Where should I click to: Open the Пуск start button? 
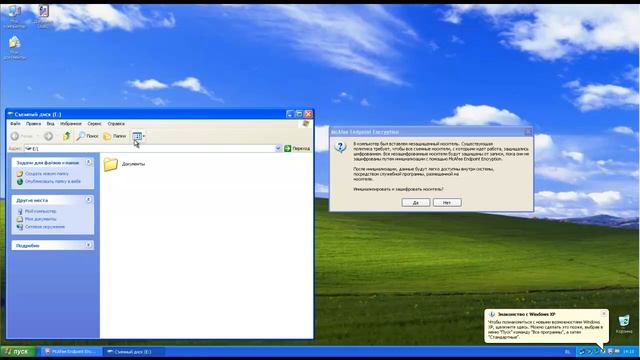pyautogui.click(x=18, y=351)
